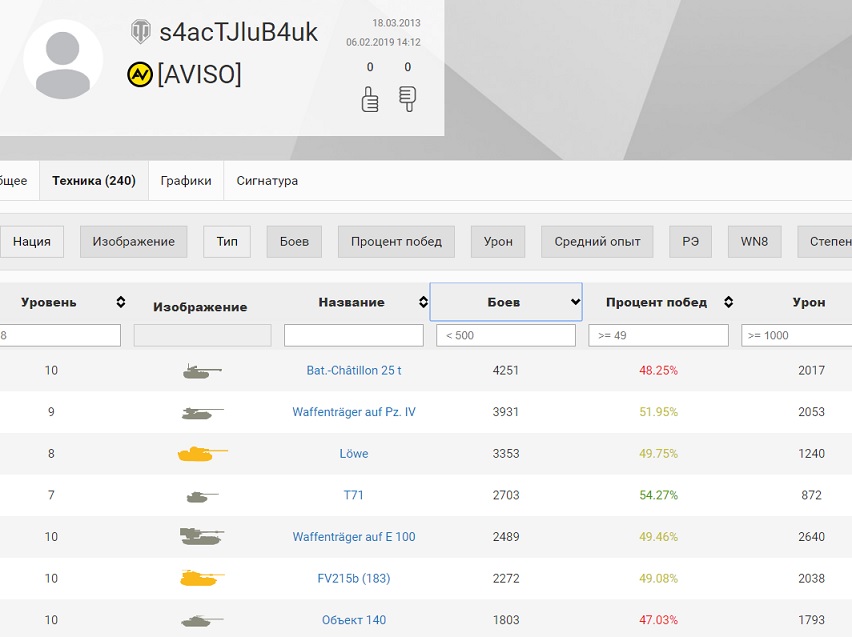Open the Сигнатура tab
Image resolution: width=852 pixels, height=637 pixels.
click(x=267, y=180)
